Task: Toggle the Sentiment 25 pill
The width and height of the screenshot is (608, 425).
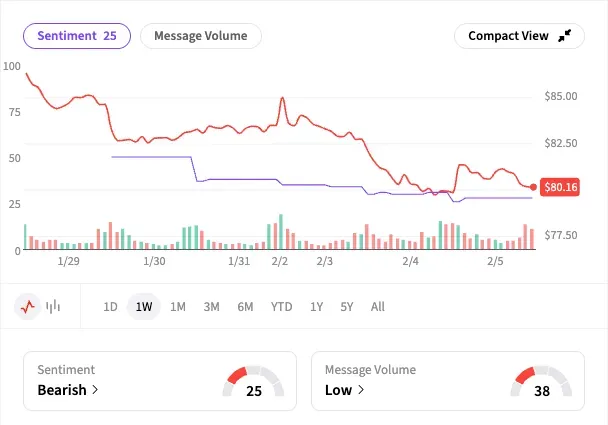Action: tap(77, 36)
